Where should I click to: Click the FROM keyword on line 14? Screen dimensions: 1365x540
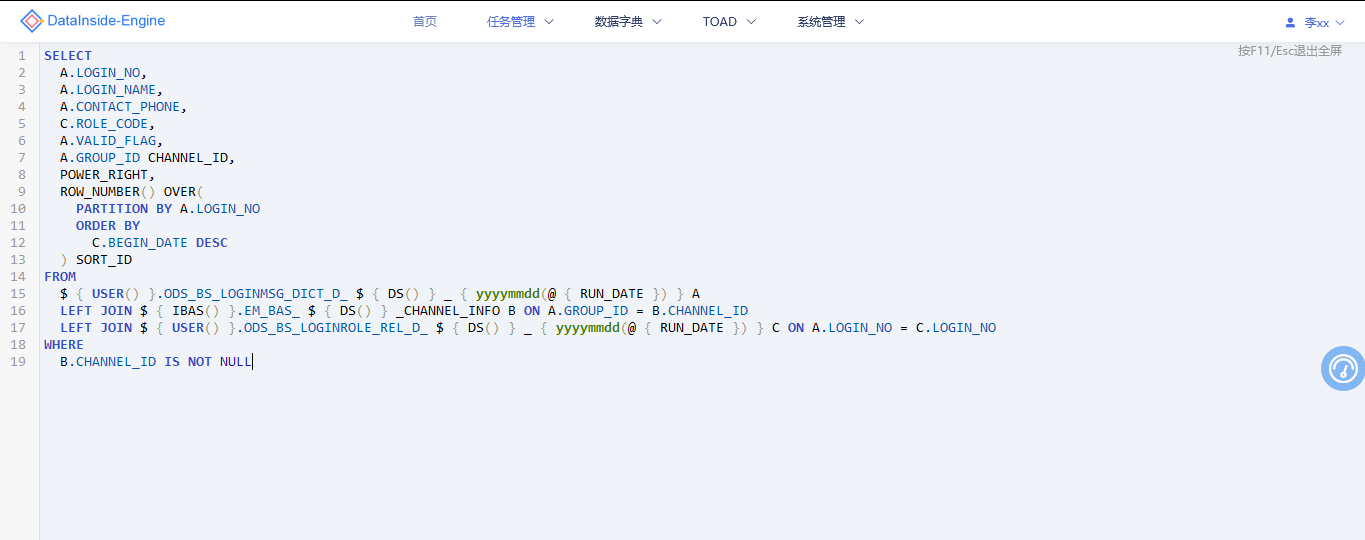pyautogui.click(x=60, y=277)
